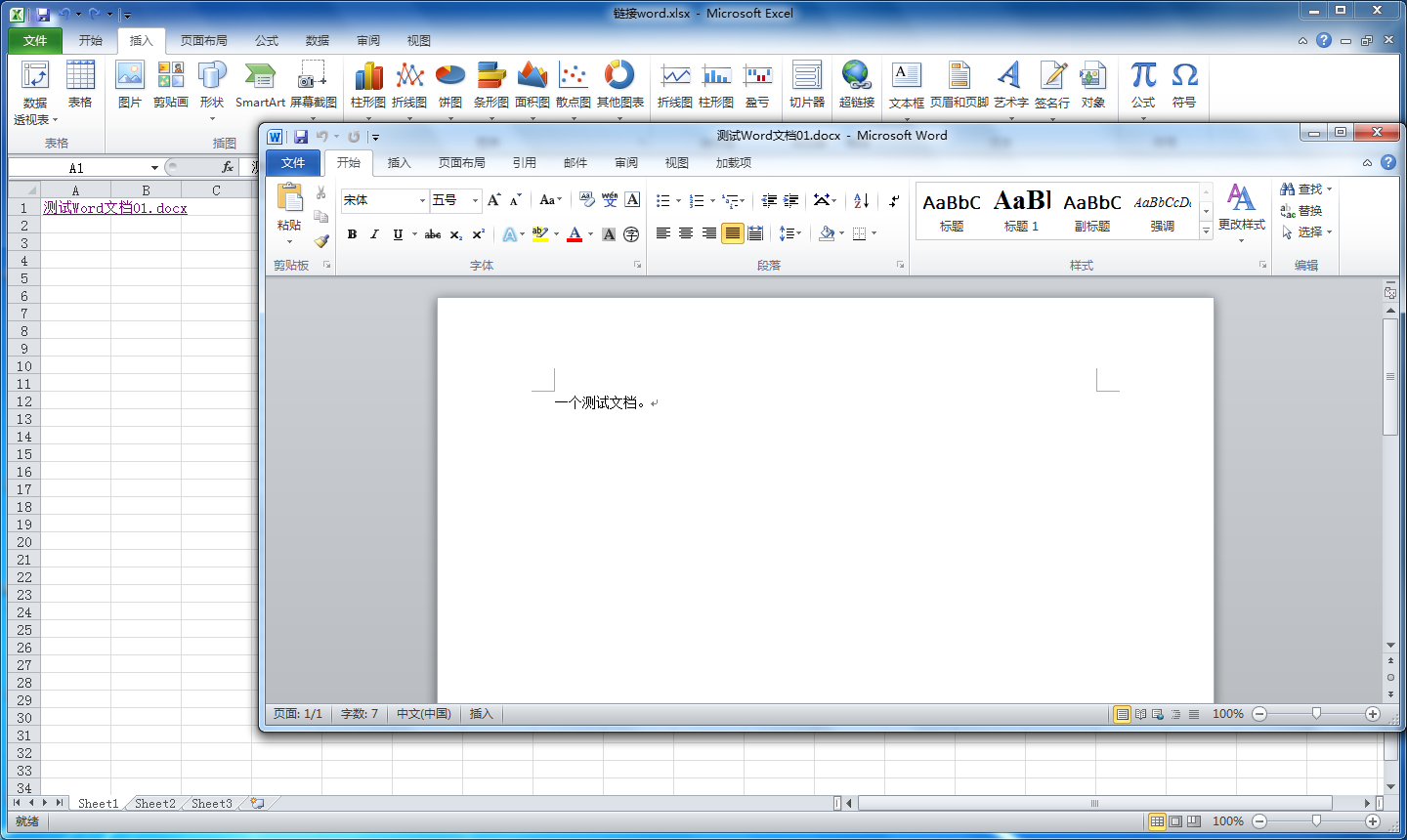Insert a symbol in Excel

pyautogui.click(x=1184, y=85)
